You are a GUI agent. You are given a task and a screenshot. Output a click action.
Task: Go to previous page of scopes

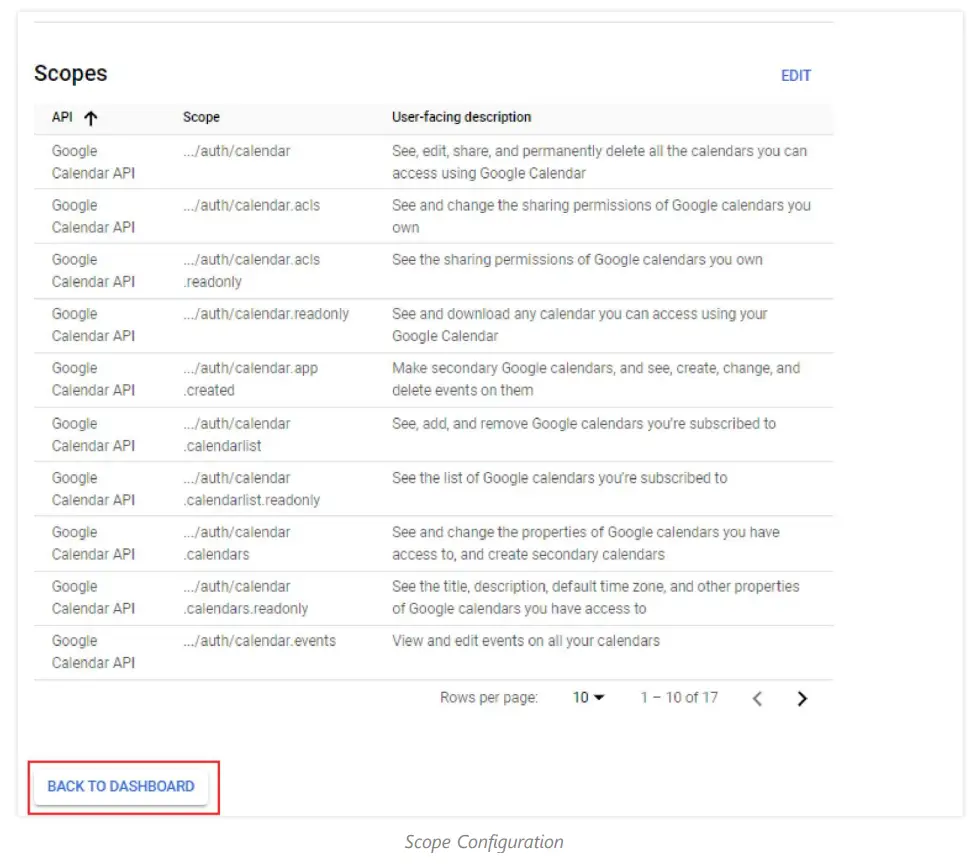point(757,698)
